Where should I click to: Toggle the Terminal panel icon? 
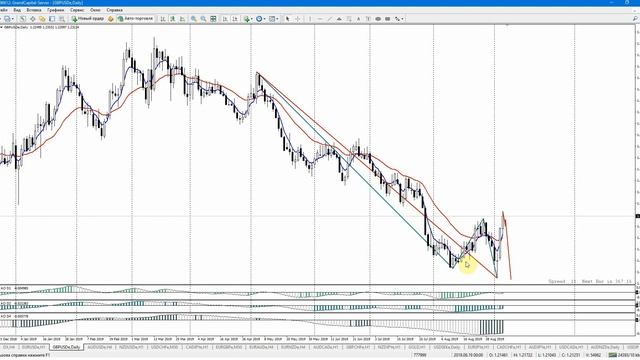click(x=52, y=19)
